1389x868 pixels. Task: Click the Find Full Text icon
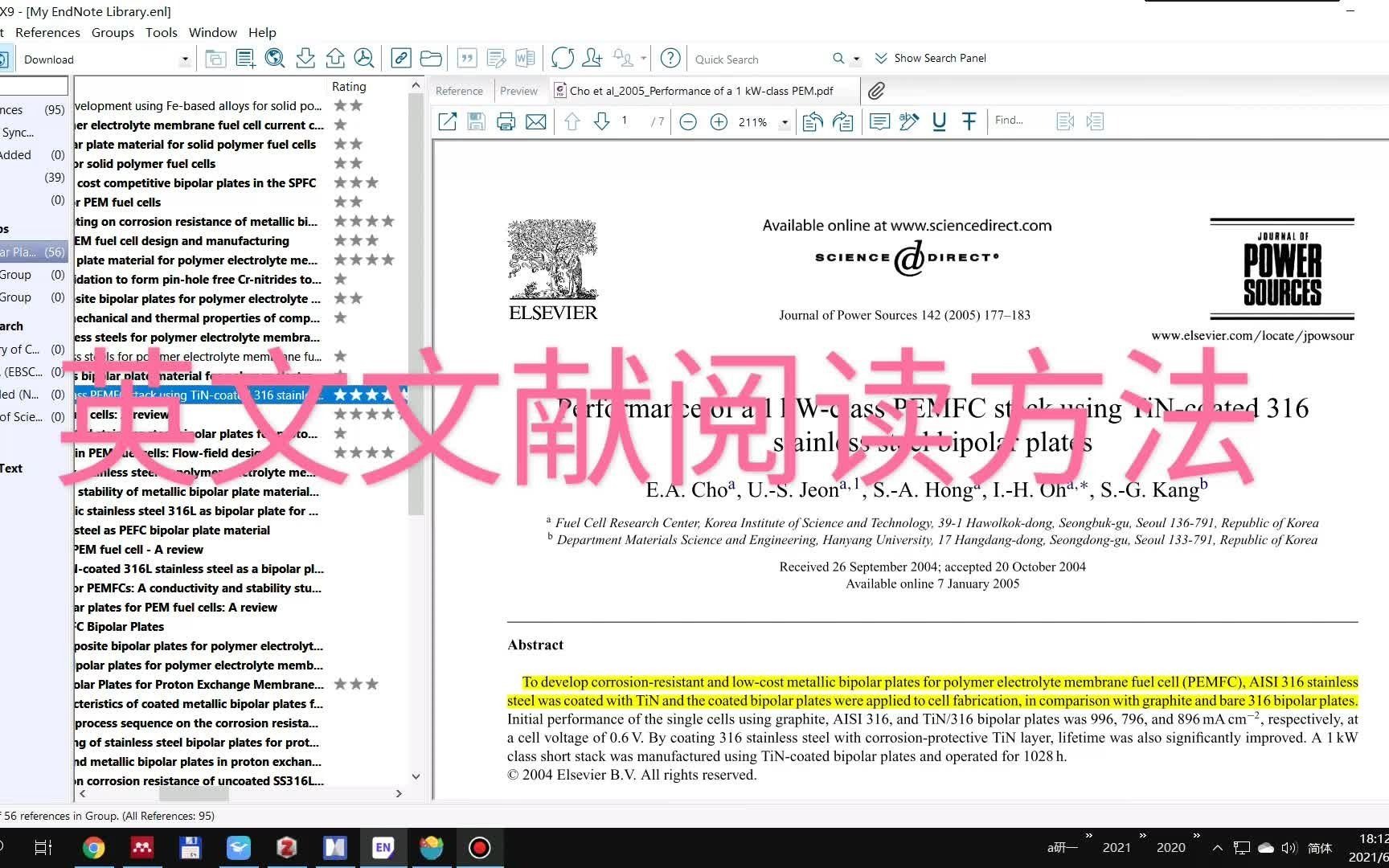pos(364,58)
